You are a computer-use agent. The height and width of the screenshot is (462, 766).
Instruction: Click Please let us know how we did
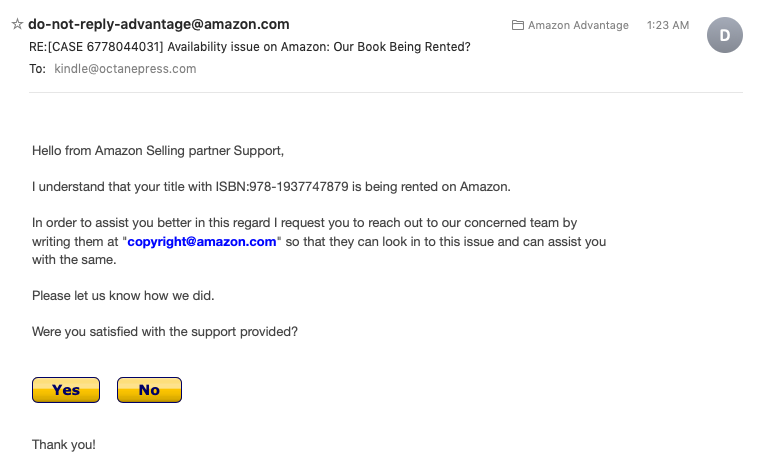pyautogui.click(x=123, y=295)
